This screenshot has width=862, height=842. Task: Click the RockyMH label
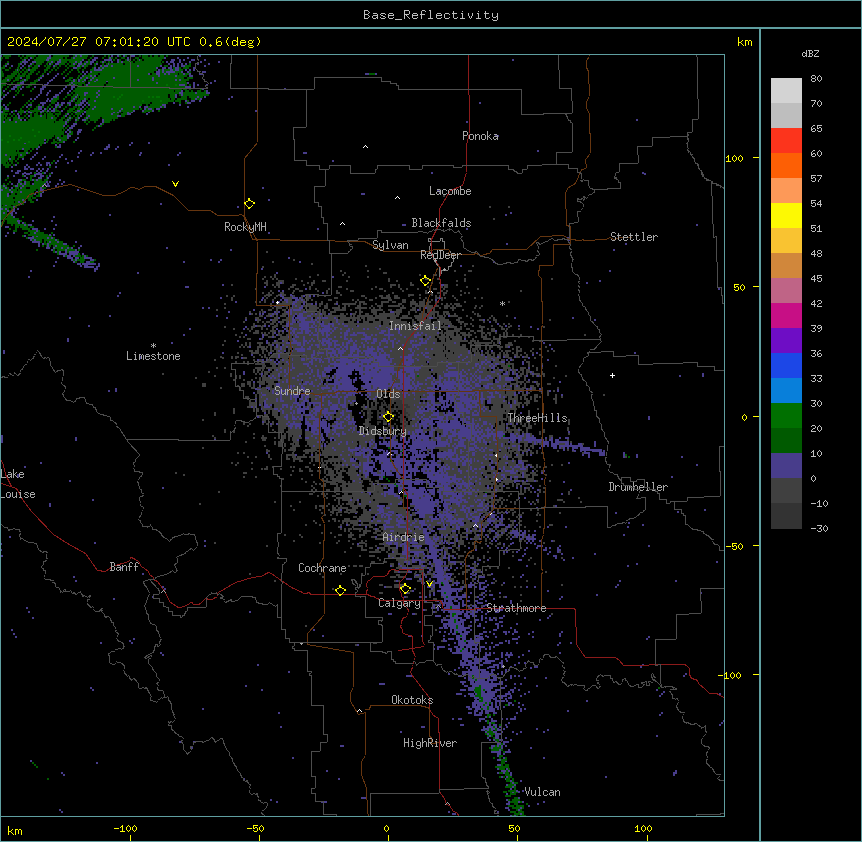click(x=245, y=227)
